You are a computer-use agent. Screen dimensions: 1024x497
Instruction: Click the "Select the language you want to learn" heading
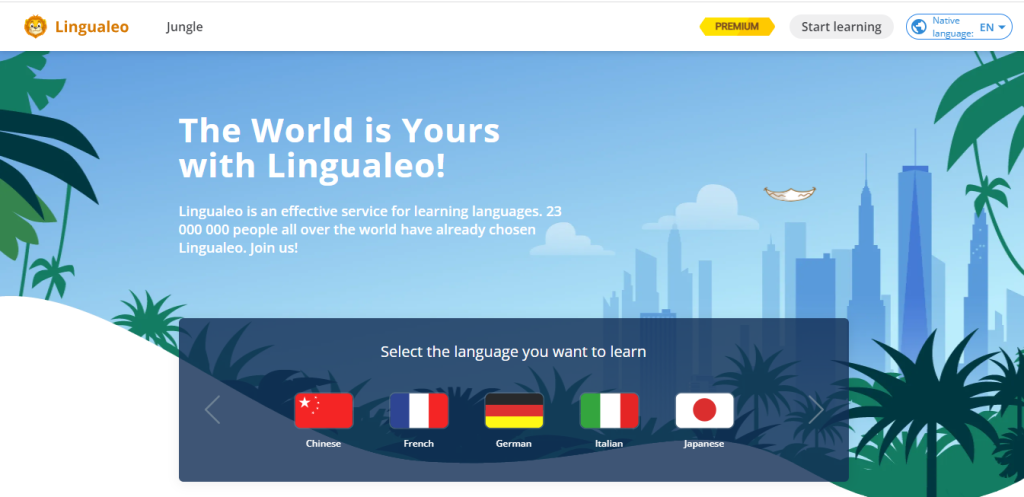coord(513,352)
